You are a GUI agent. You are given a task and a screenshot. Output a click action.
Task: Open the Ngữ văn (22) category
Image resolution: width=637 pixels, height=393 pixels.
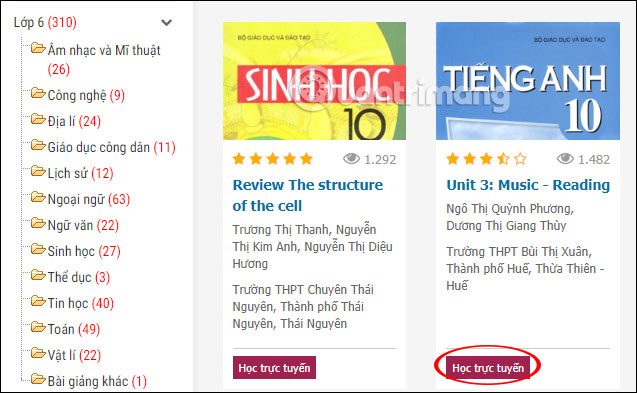83,225
